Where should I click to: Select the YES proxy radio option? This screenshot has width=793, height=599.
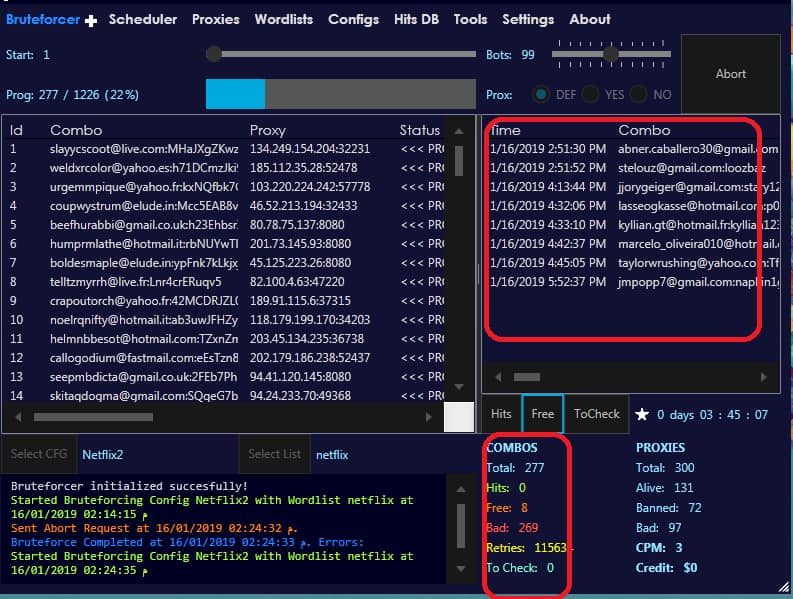pos(590,95)
